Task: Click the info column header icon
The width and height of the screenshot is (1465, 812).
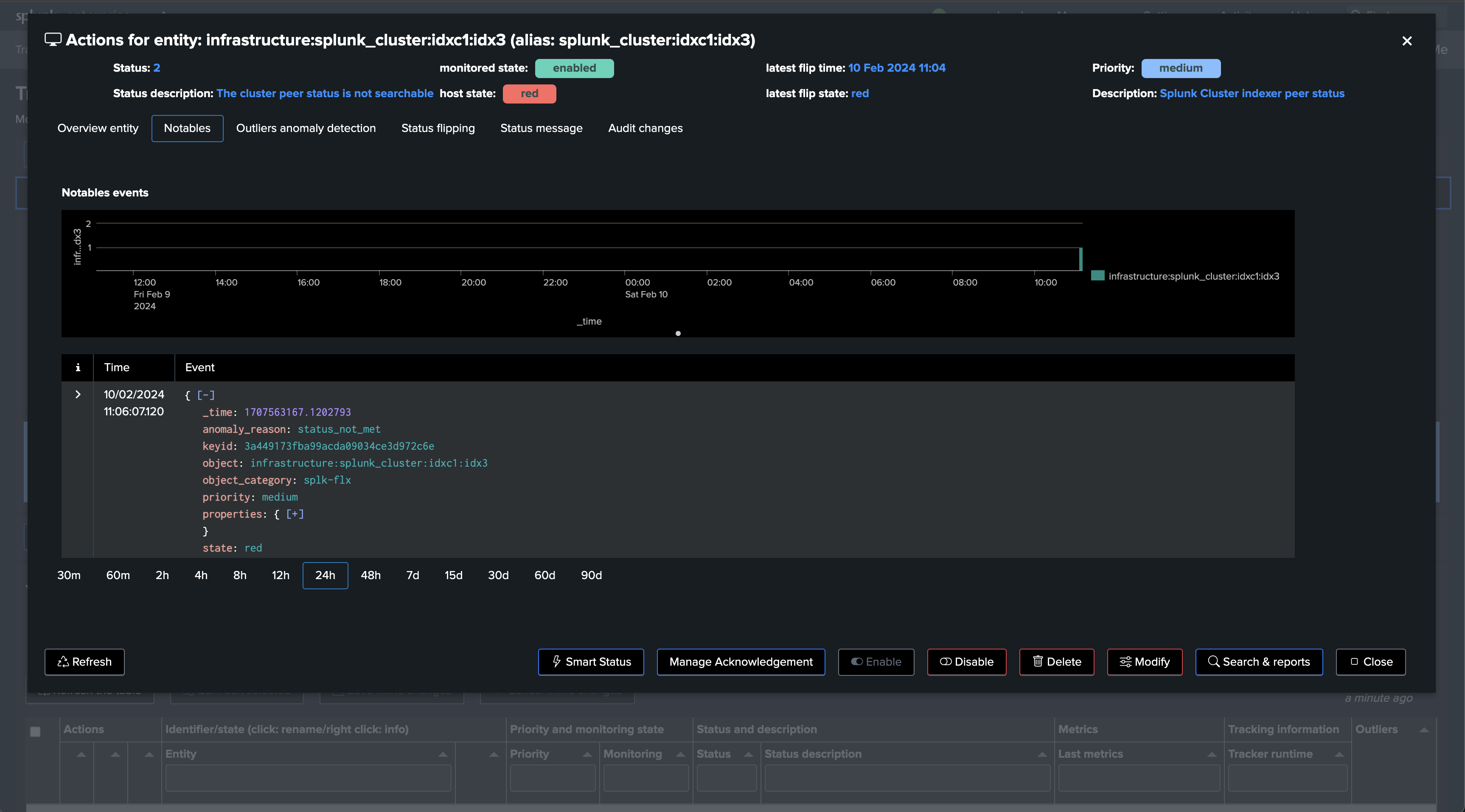Action: click(78, 367)
